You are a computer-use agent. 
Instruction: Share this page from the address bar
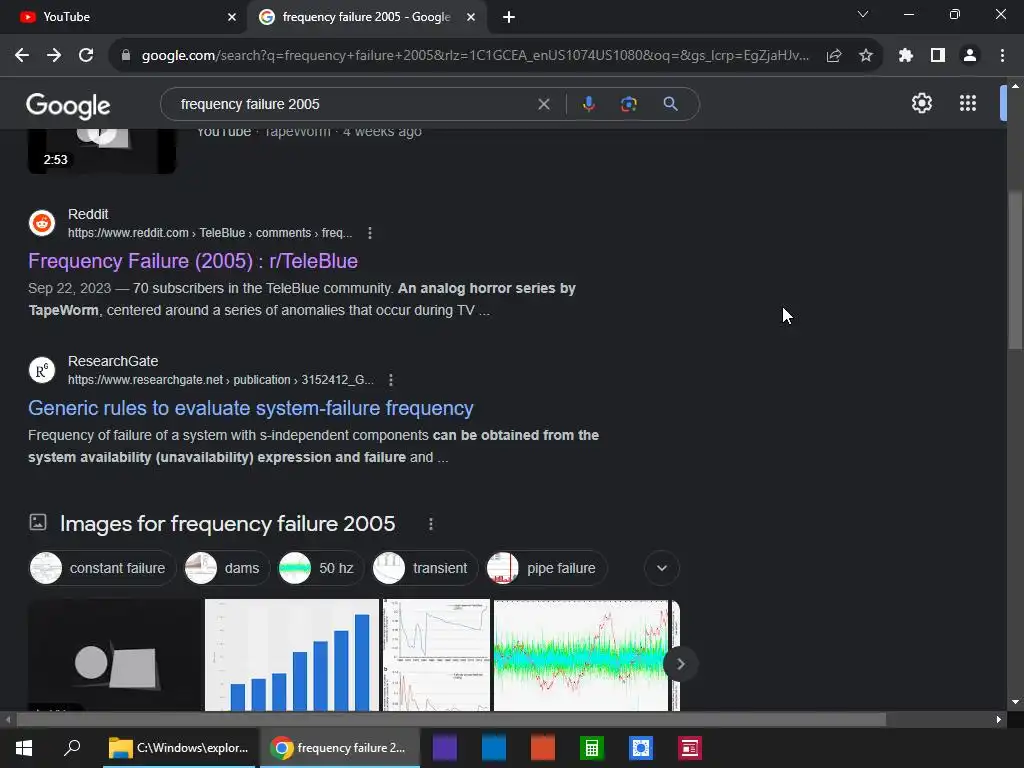coord(834,56)
